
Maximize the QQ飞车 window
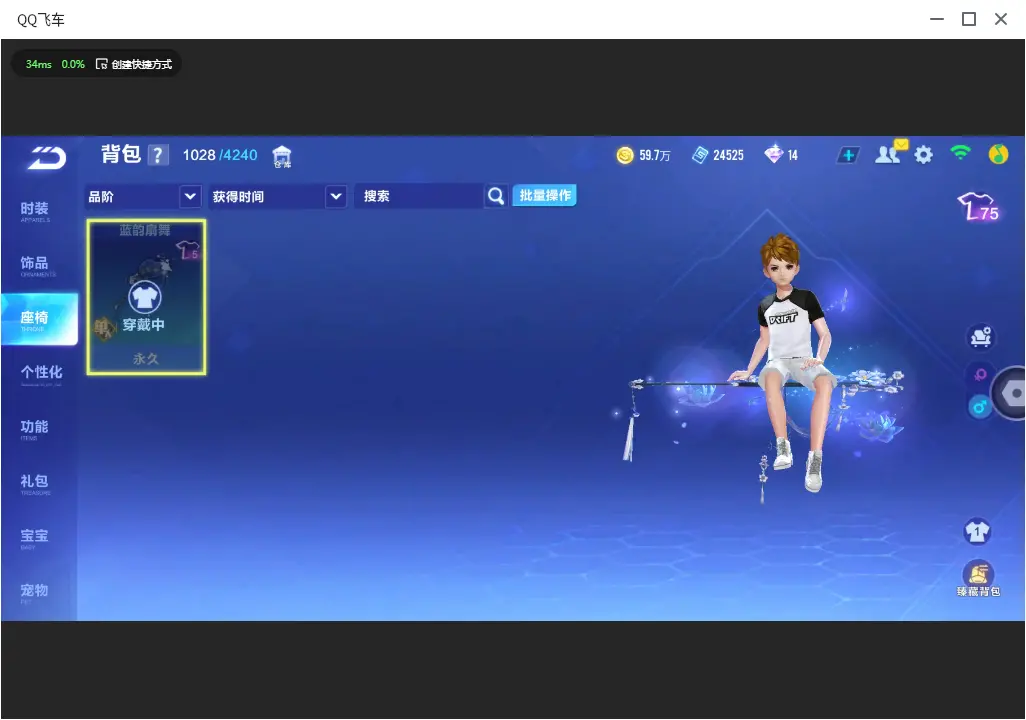[x=969, y=19]
